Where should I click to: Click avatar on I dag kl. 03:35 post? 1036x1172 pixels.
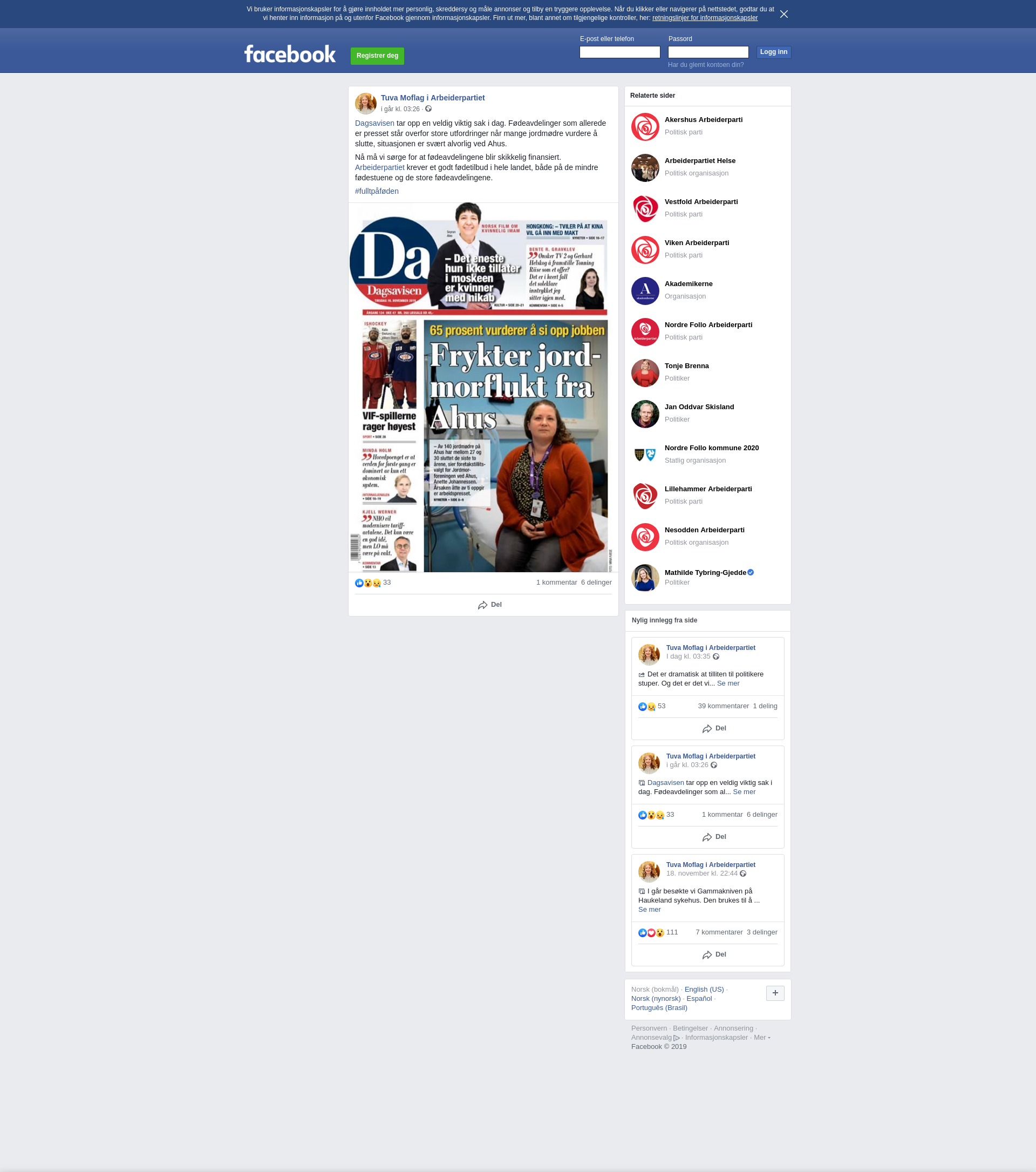coord(649,654)
